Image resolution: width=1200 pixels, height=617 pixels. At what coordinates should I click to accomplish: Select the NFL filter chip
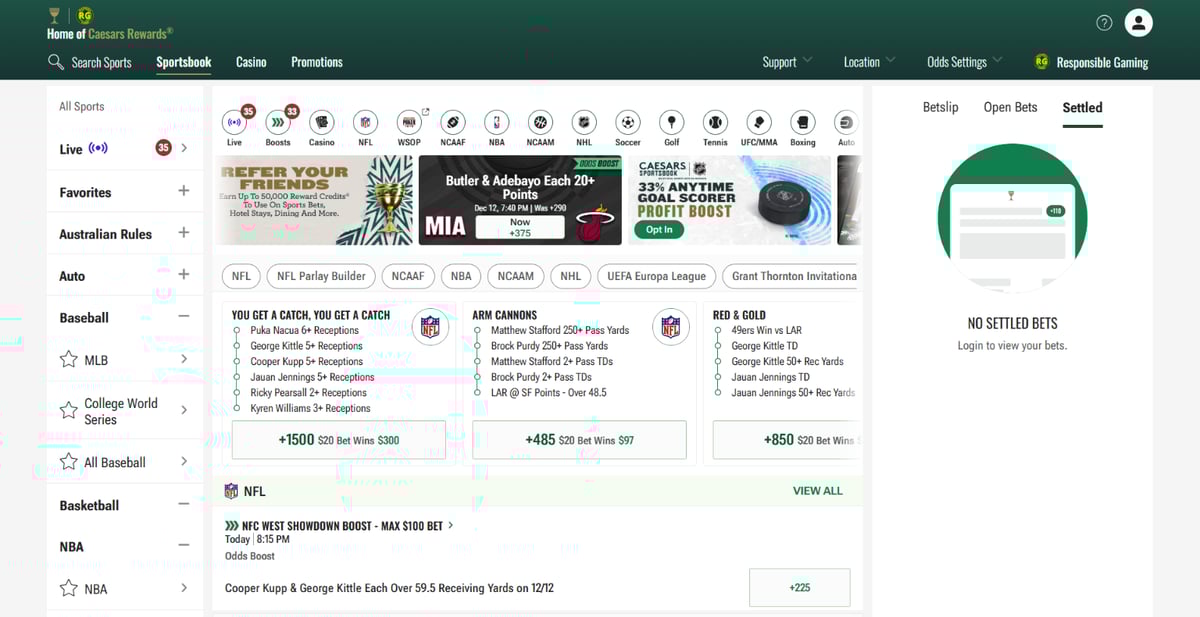pos(242,276)
